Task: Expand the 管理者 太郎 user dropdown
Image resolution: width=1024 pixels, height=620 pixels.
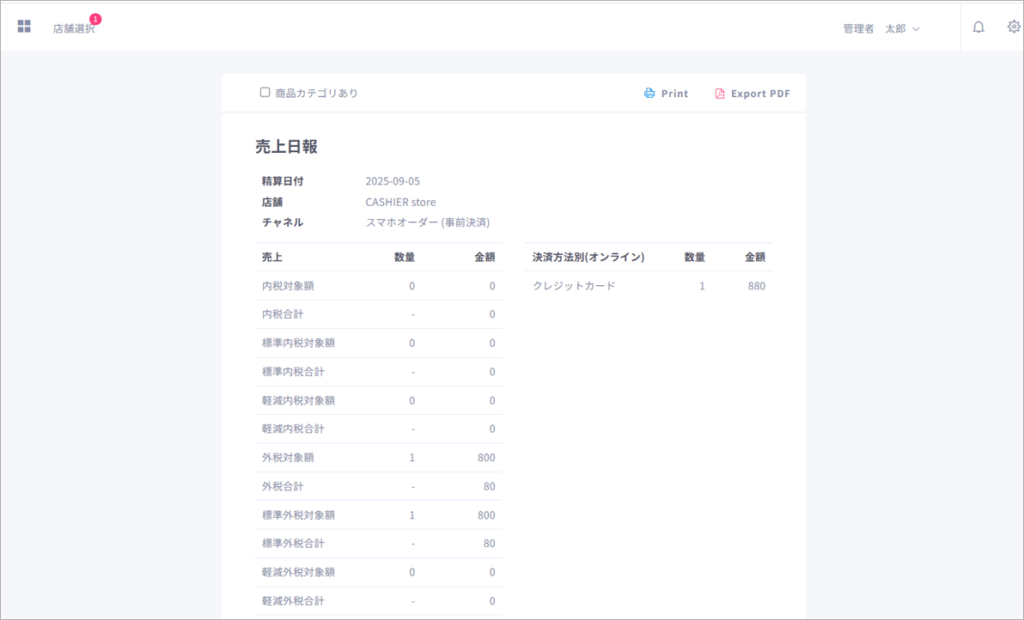Action: (x=881, y=29)
